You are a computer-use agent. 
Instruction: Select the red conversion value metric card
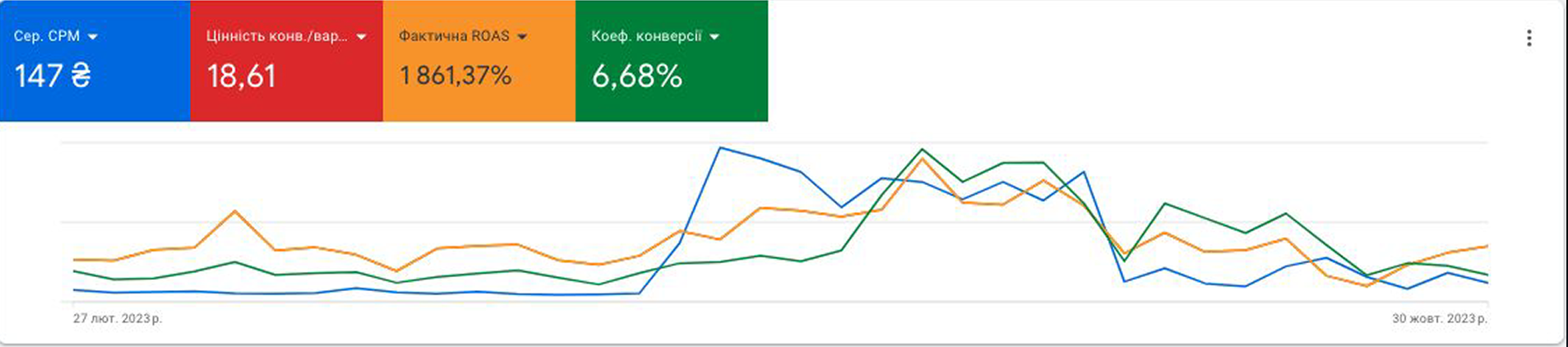pyautogui.click(x=287, y=61)
